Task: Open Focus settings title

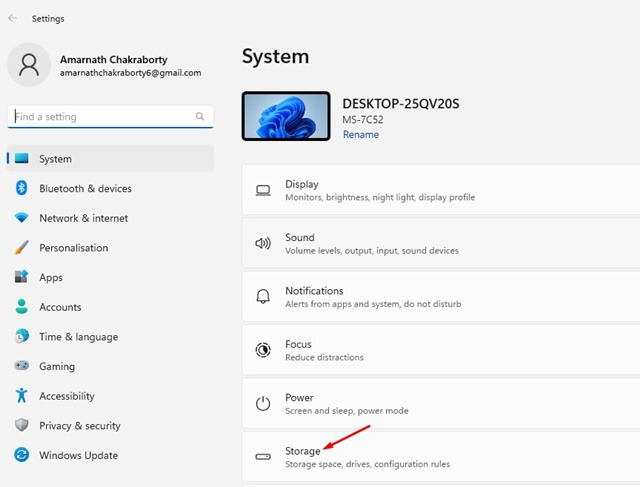Action: 298,344
